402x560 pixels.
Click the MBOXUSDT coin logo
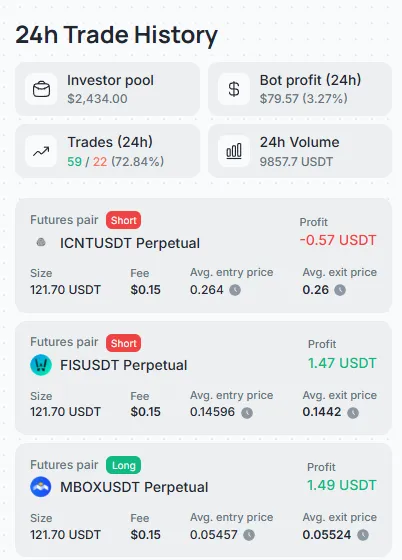pyautogui.click(x=41, y=487)
